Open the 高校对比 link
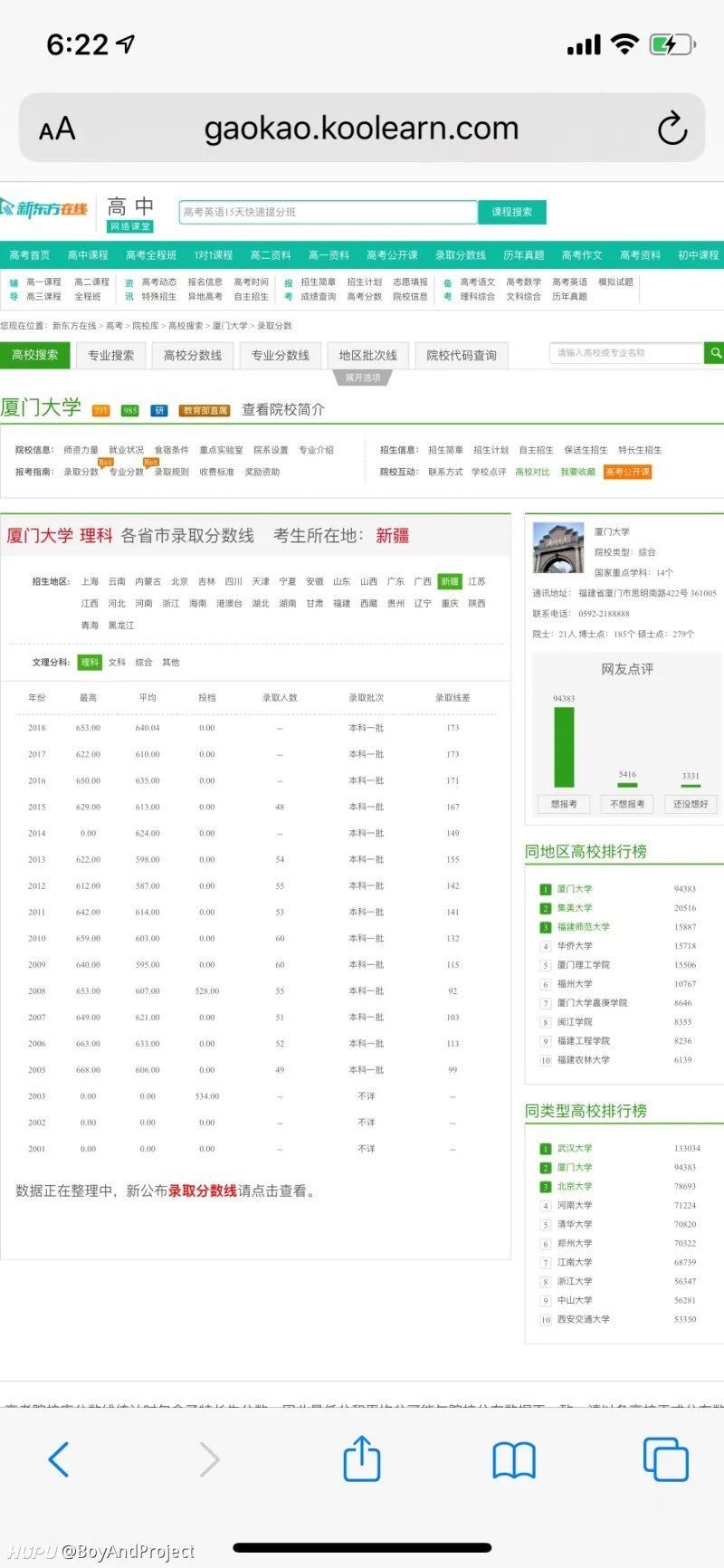This screenshot has width=724, height=1568. click(532, 472)
